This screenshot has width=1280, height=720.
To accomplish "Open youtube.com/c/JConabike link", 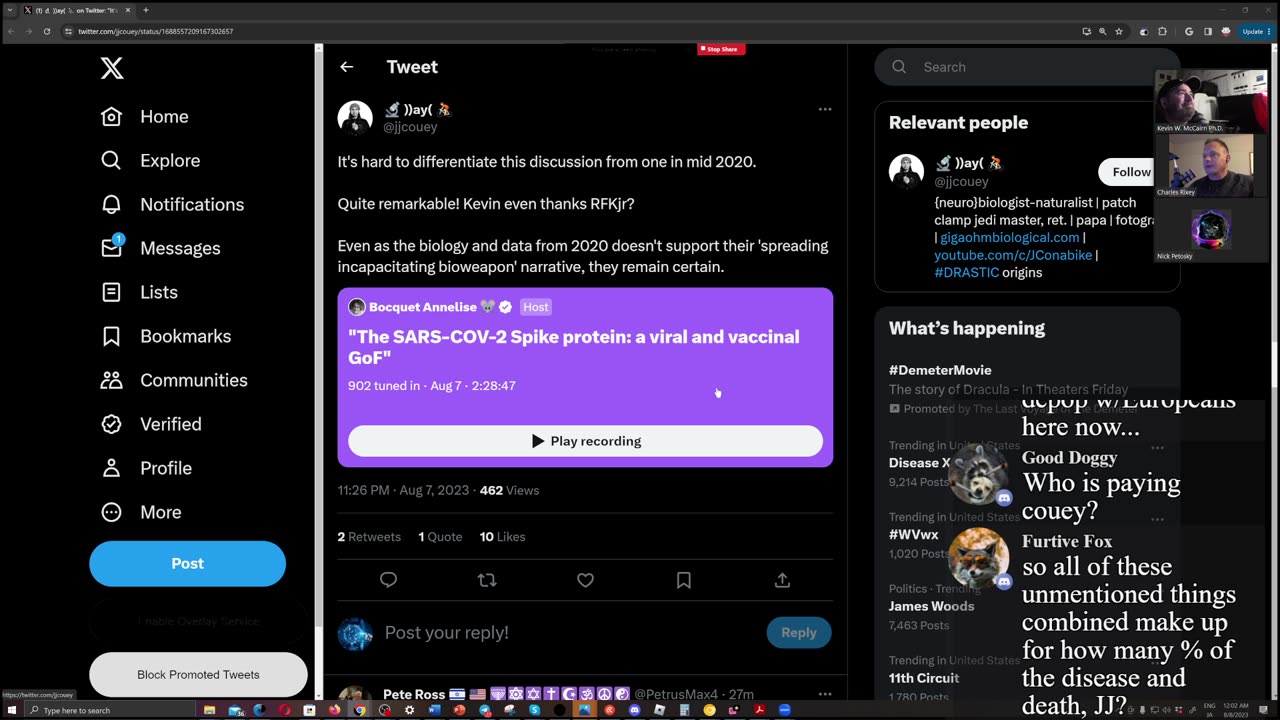I will (x=1013, y=255).
